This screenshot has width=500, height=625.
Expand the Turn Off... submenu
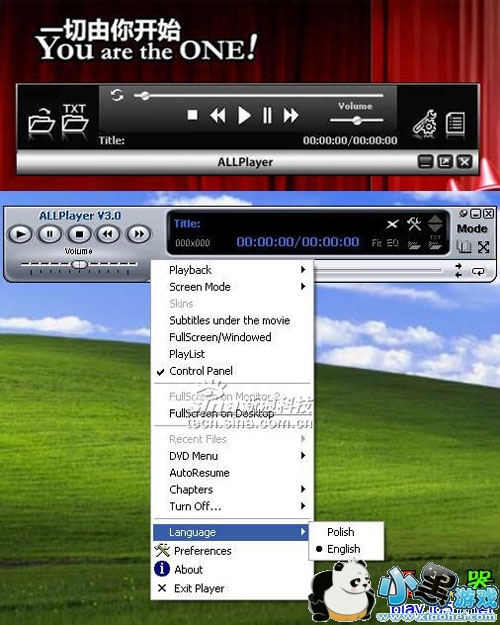(x=232, y=506)
